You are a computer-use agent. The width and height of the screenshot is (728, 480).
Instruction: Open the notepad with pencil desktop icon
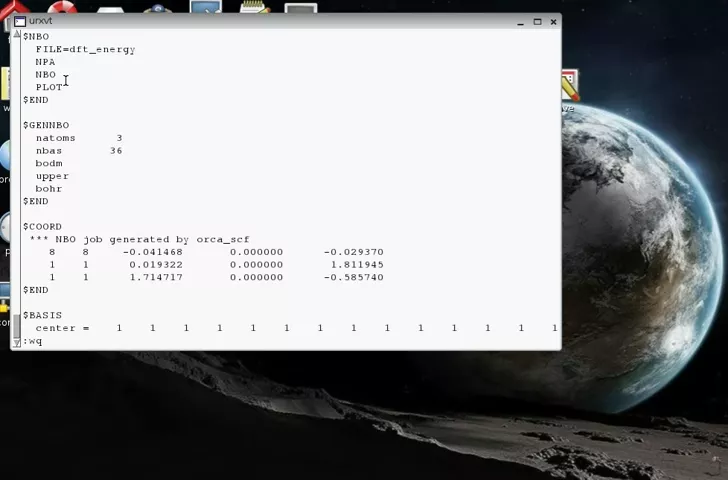(x=254, y=7)
